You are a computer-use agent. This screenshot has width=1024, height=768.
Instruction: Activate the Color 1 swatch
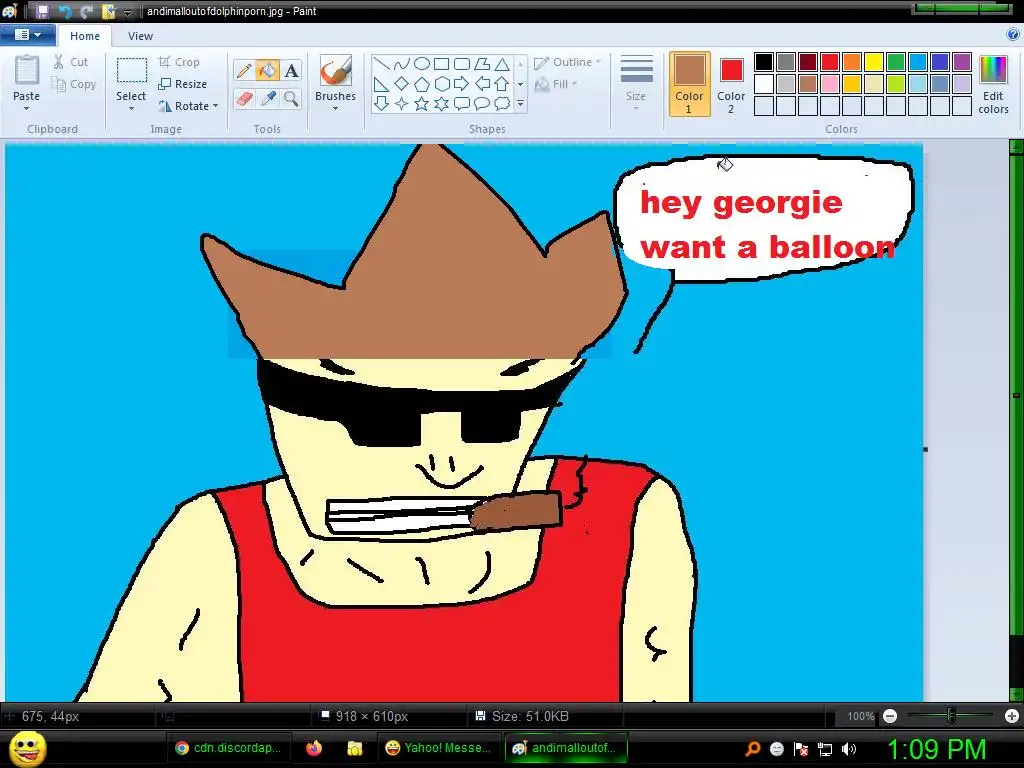(689, 84)
